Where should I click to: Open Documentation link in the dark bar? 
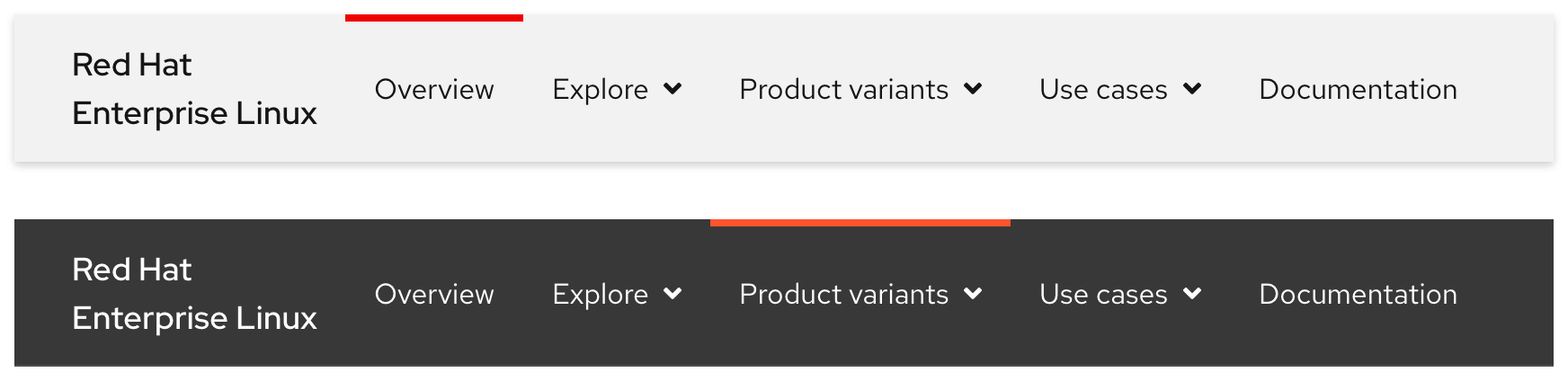pyautogui.click(x=1358, y=294)
